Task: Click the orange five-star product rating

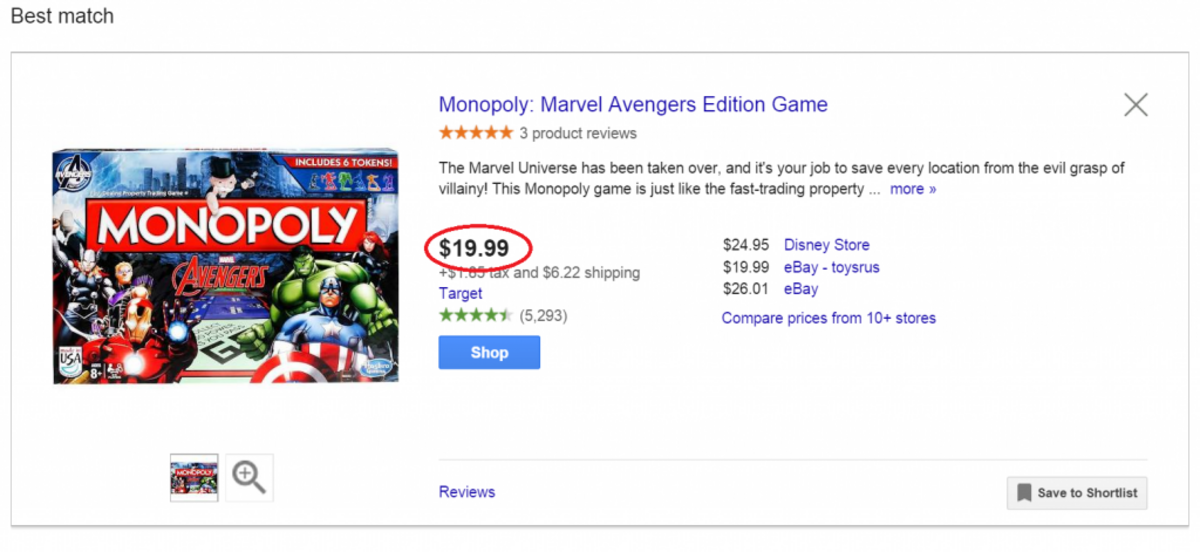Action: pos(476,133)
